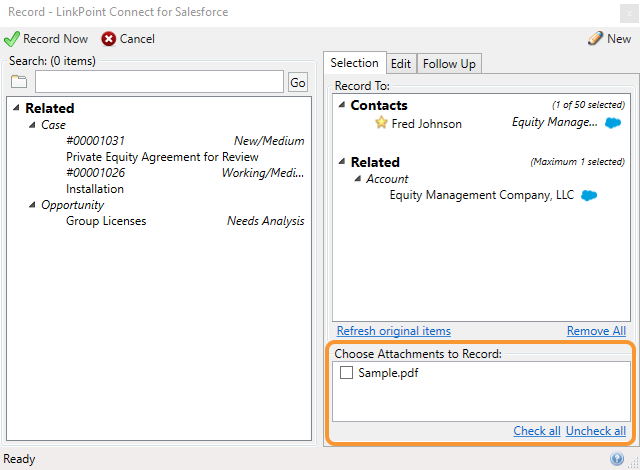
Task: Click the red Cancel icon
Action: (108, 39)
